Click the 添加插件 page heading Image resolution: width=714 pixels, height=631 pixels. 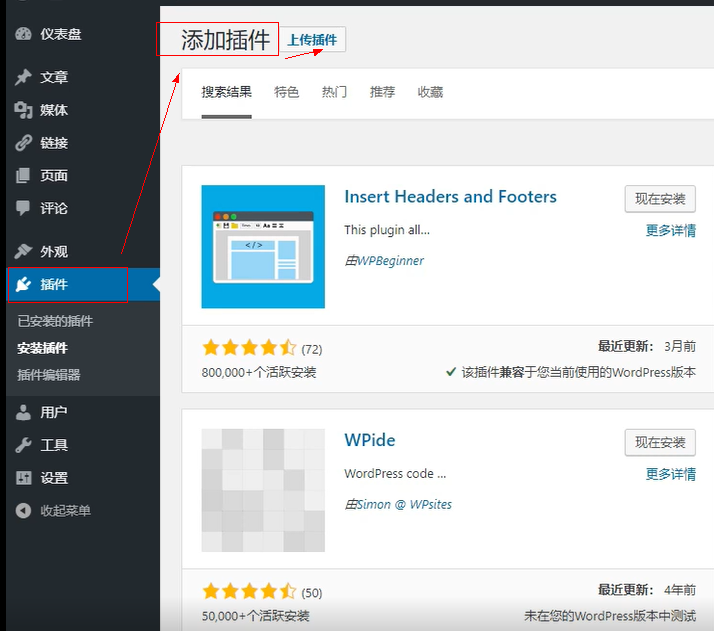coord(225,40)
